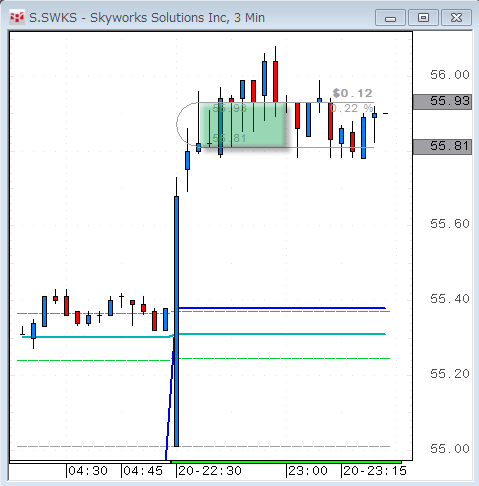Click the teal horizontal indicator line
This screenshot has width=479, height=486.
(282, 334)
